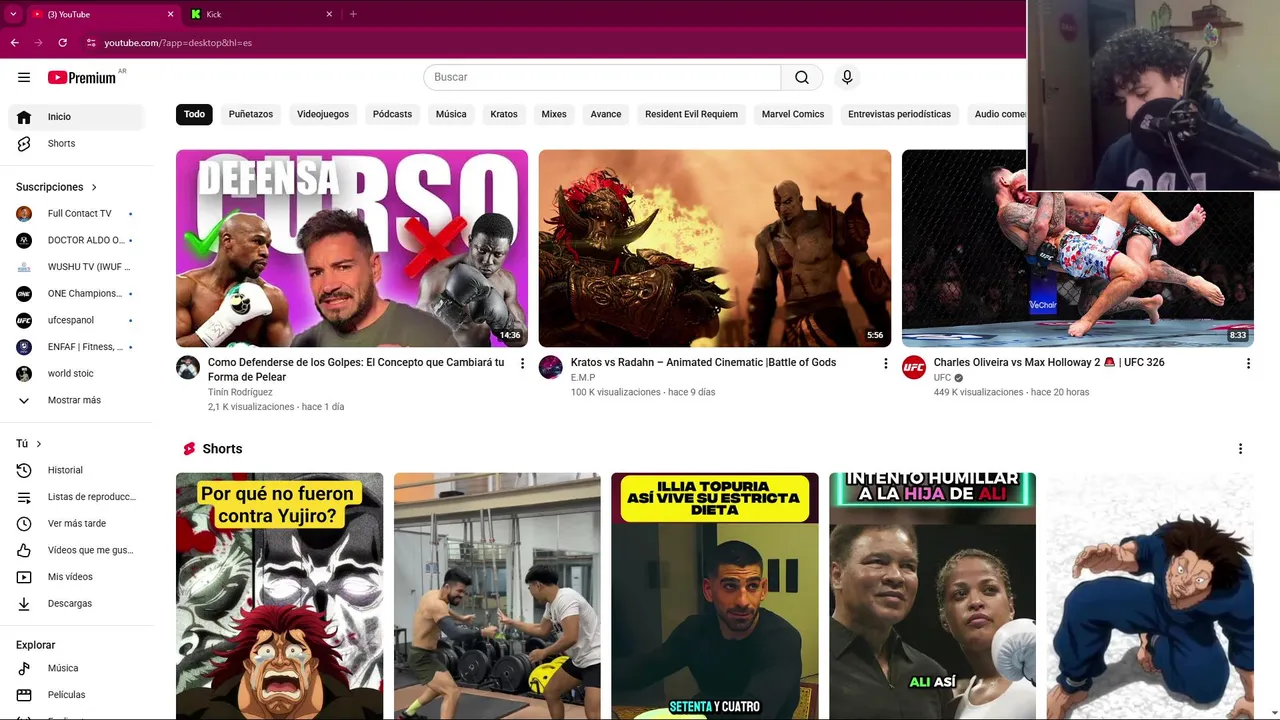Select the Marvel Comics chip

coord(793,114)
